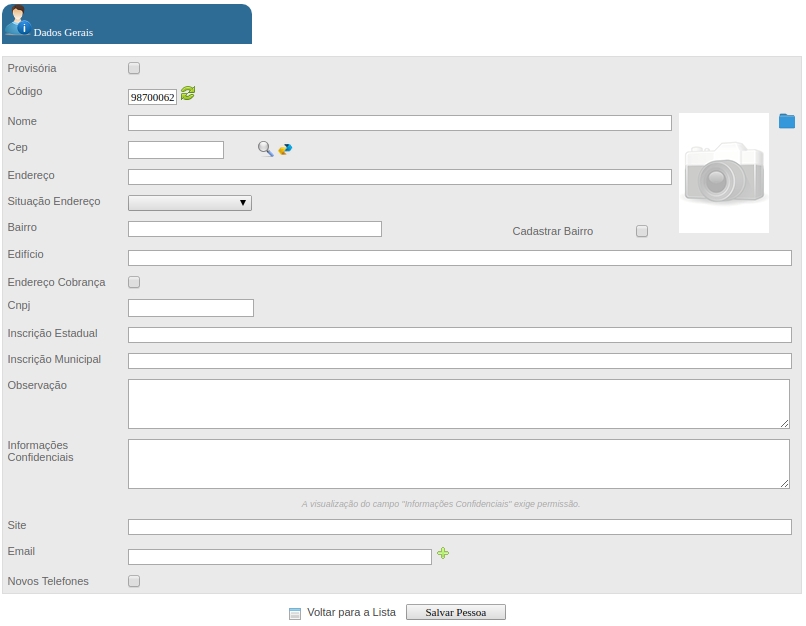Click the Novos Telefones label
The width and height of the screenshot is (806, 626).
click(x=48, y=581)
